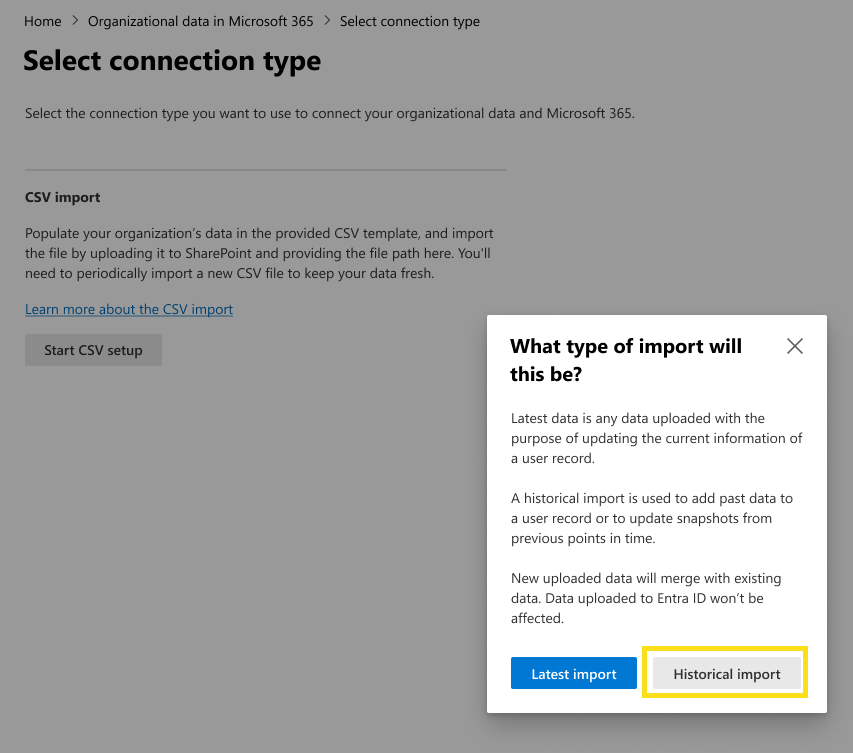This screenshot has height=753, width=853.
Task: Select the Historical import option
Action: (x=724, y=673)
